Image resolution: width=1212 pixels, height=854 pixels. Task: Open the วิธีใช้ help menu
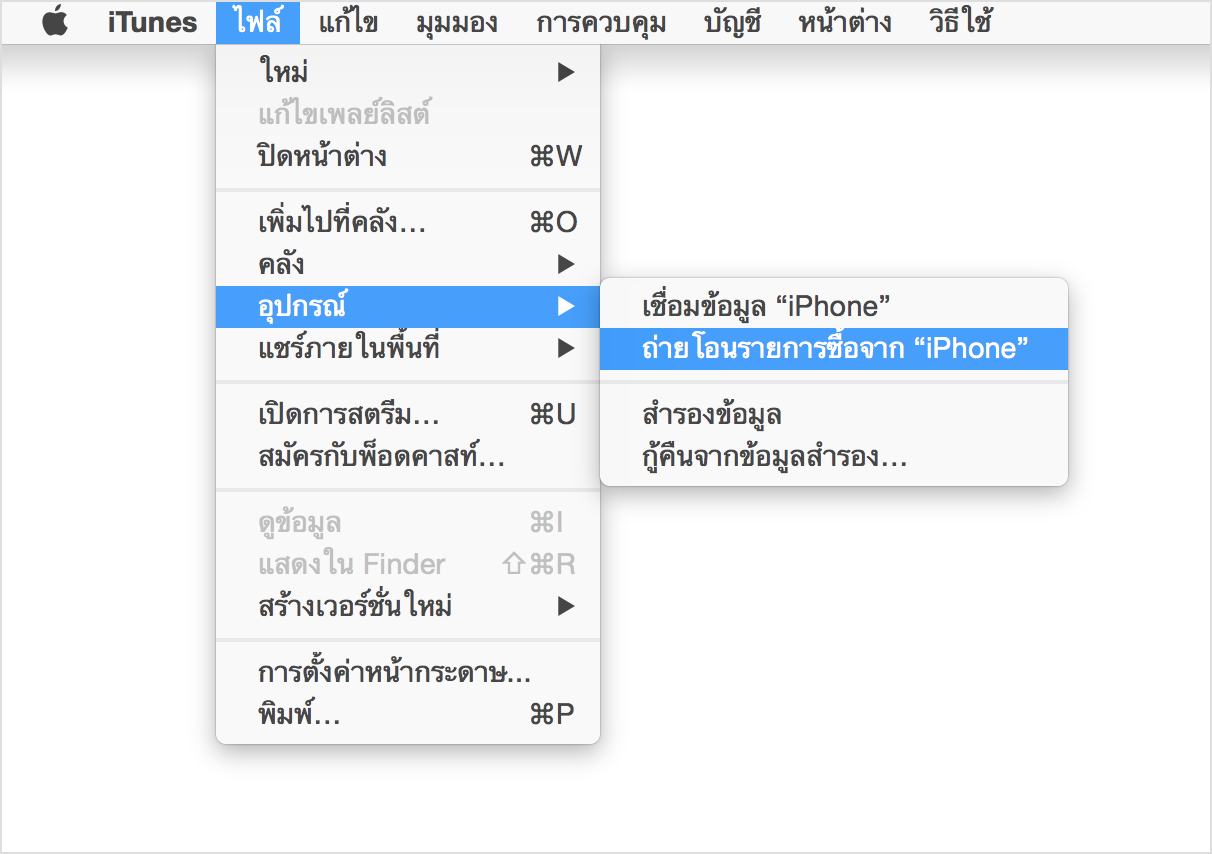tap(960, 22)
